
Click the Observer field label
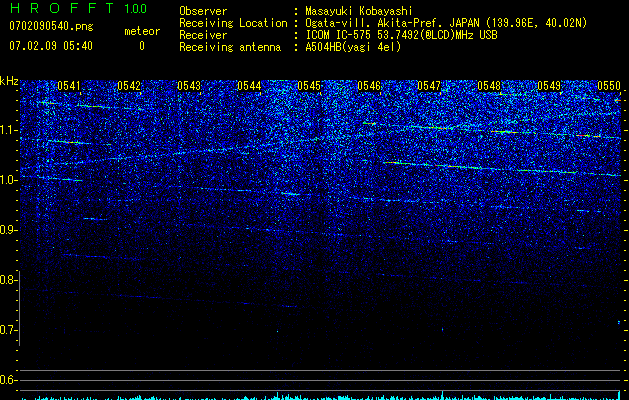click(203, 11)
